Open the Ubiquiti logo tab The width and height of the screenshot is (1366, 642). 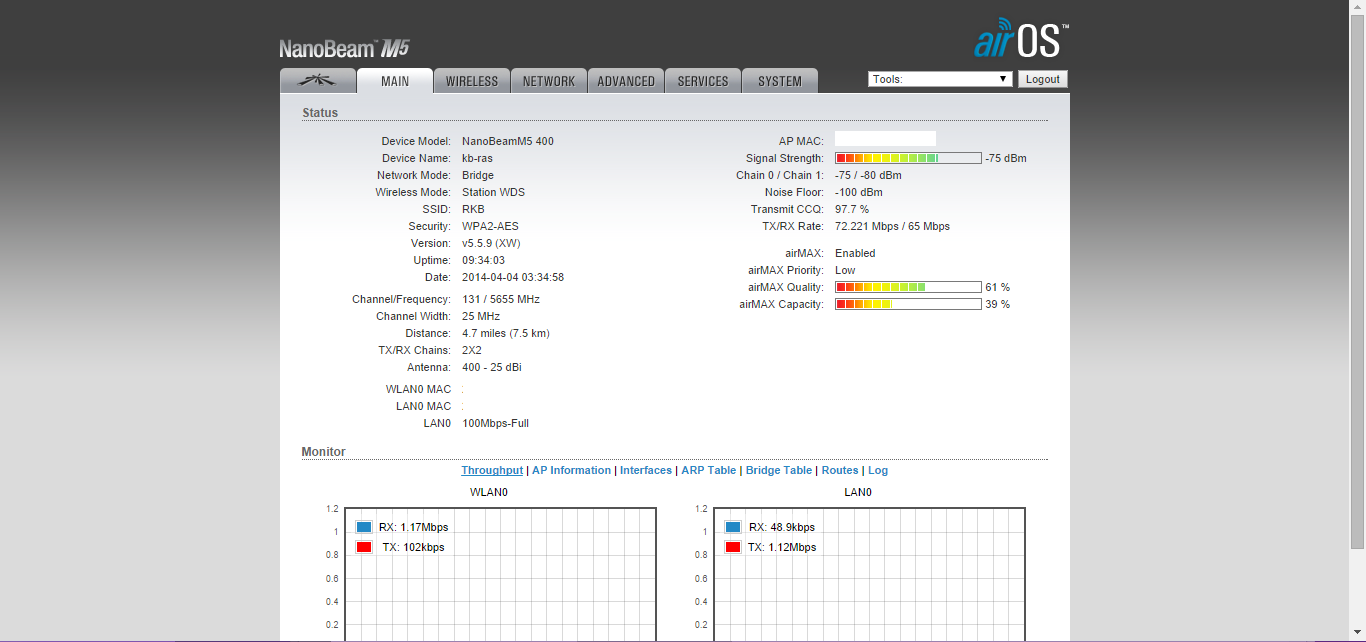(x=318, y=81)
